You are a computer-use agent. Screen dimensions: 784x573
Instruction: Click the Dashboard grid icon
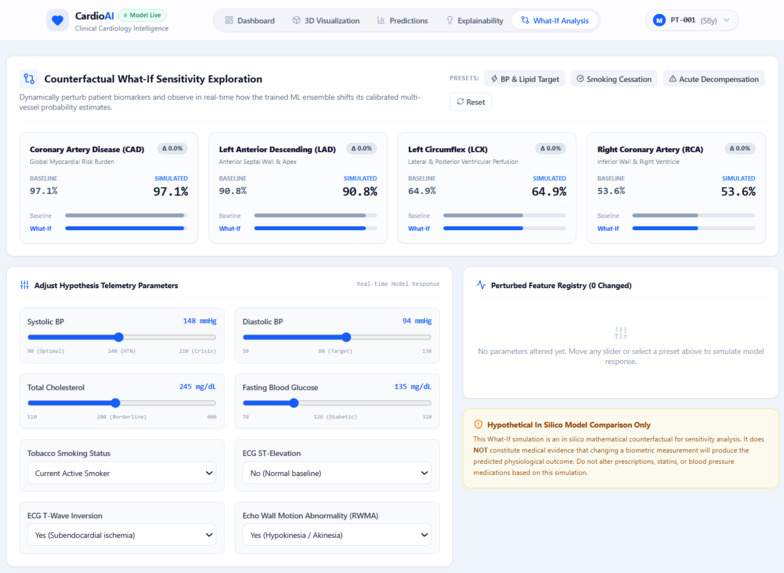pyautogui.click(x=229, y=20)
